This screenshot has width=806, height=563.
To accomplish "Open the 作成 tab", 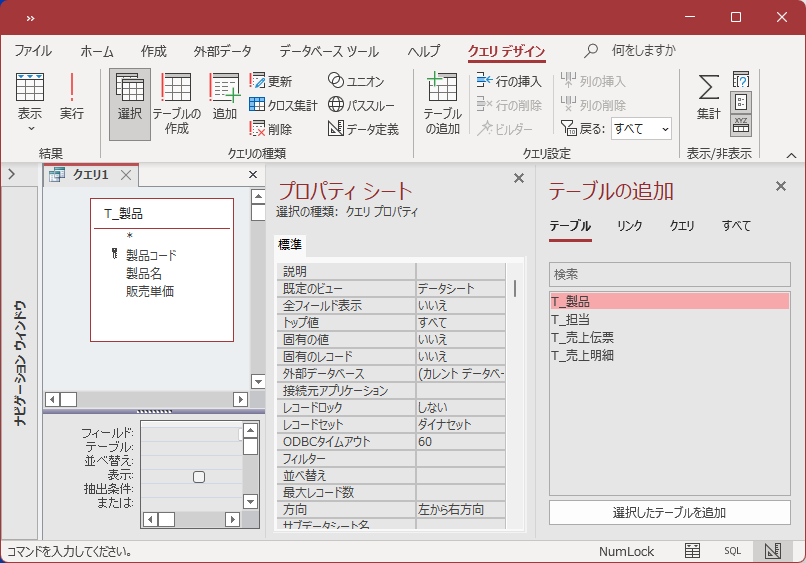I will (154, 51).
